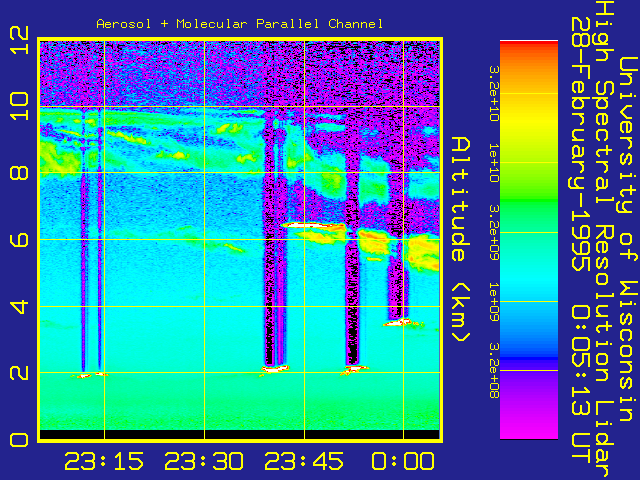Click the plot title 'Aerosol + Molecular Parallel Channel'
Image resolution: width=640 pixels, height=480 pixels.
240,24
